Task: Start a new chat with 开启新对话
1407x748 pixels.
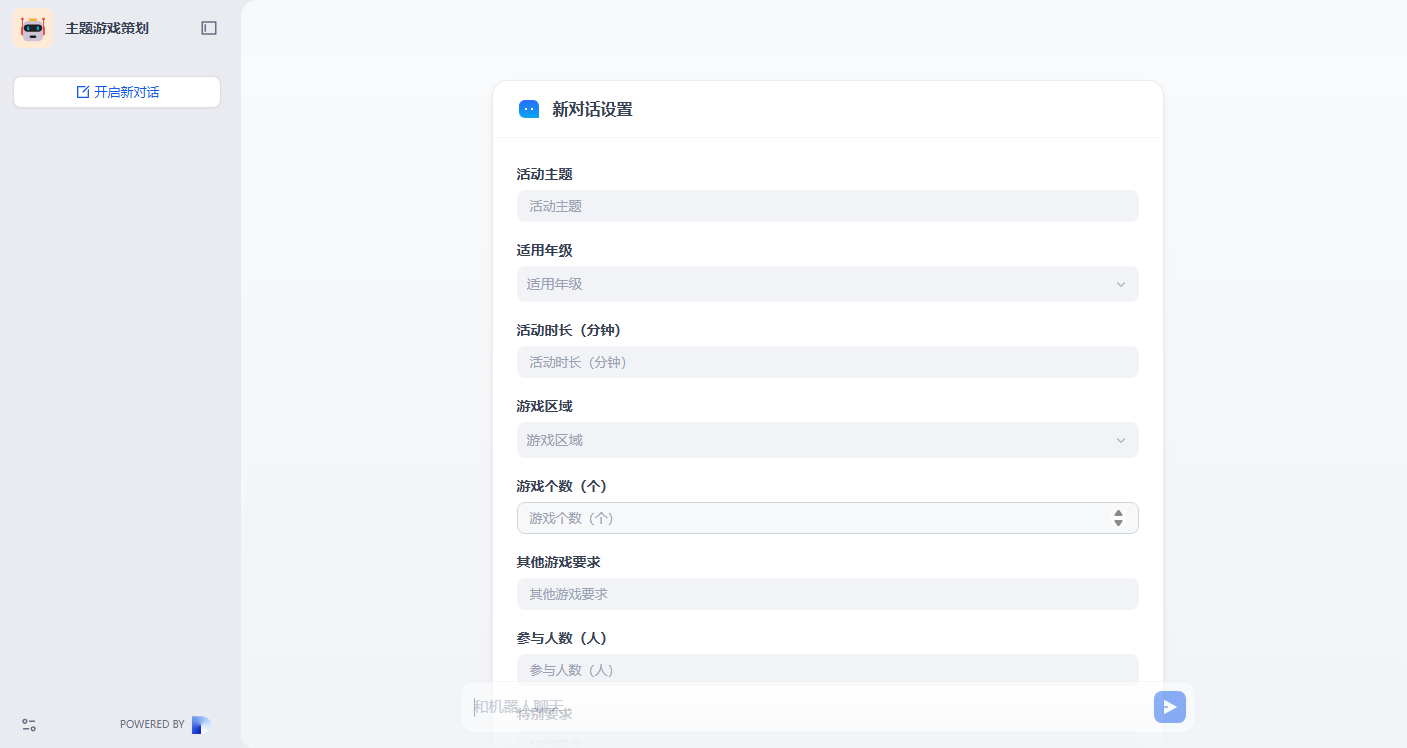Action: (x=117, y=92)
